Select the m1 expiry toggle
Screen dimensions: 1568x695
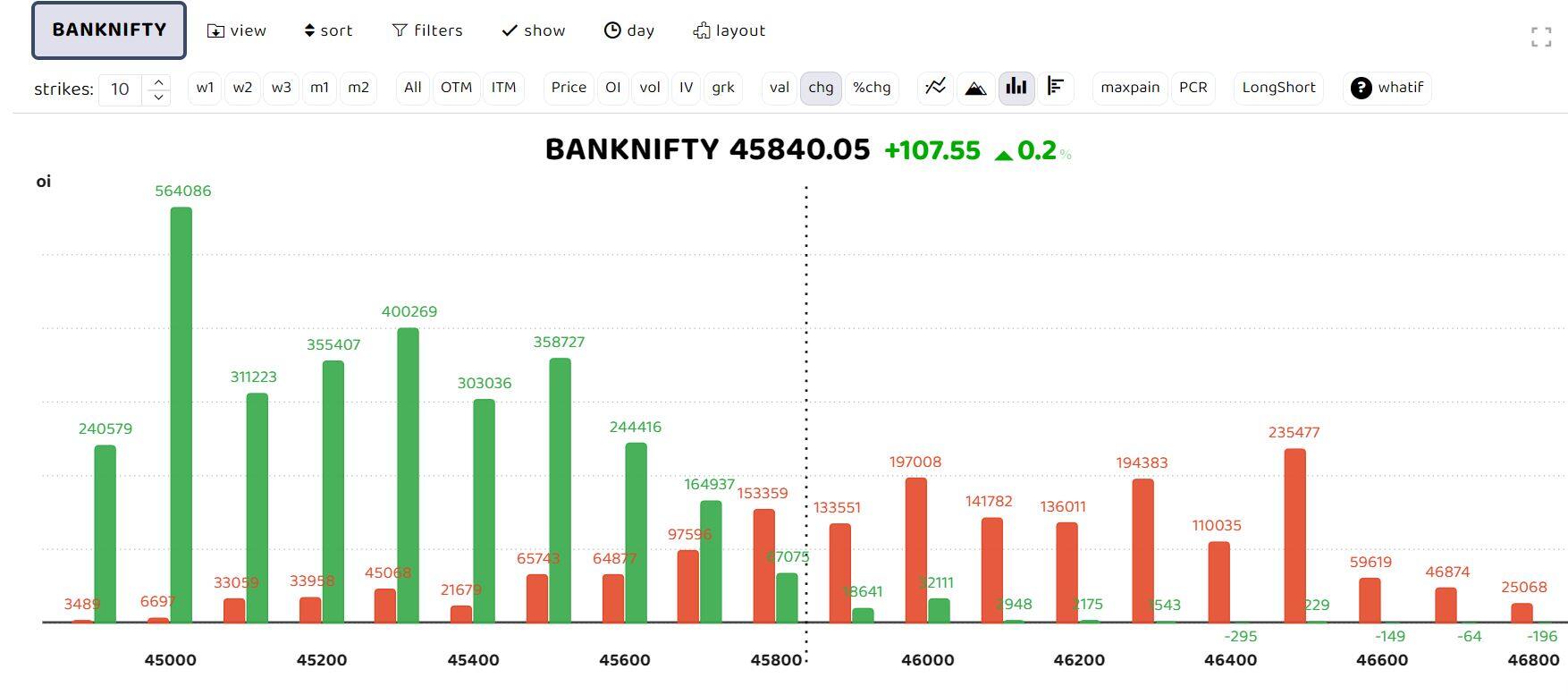point(319,88)
